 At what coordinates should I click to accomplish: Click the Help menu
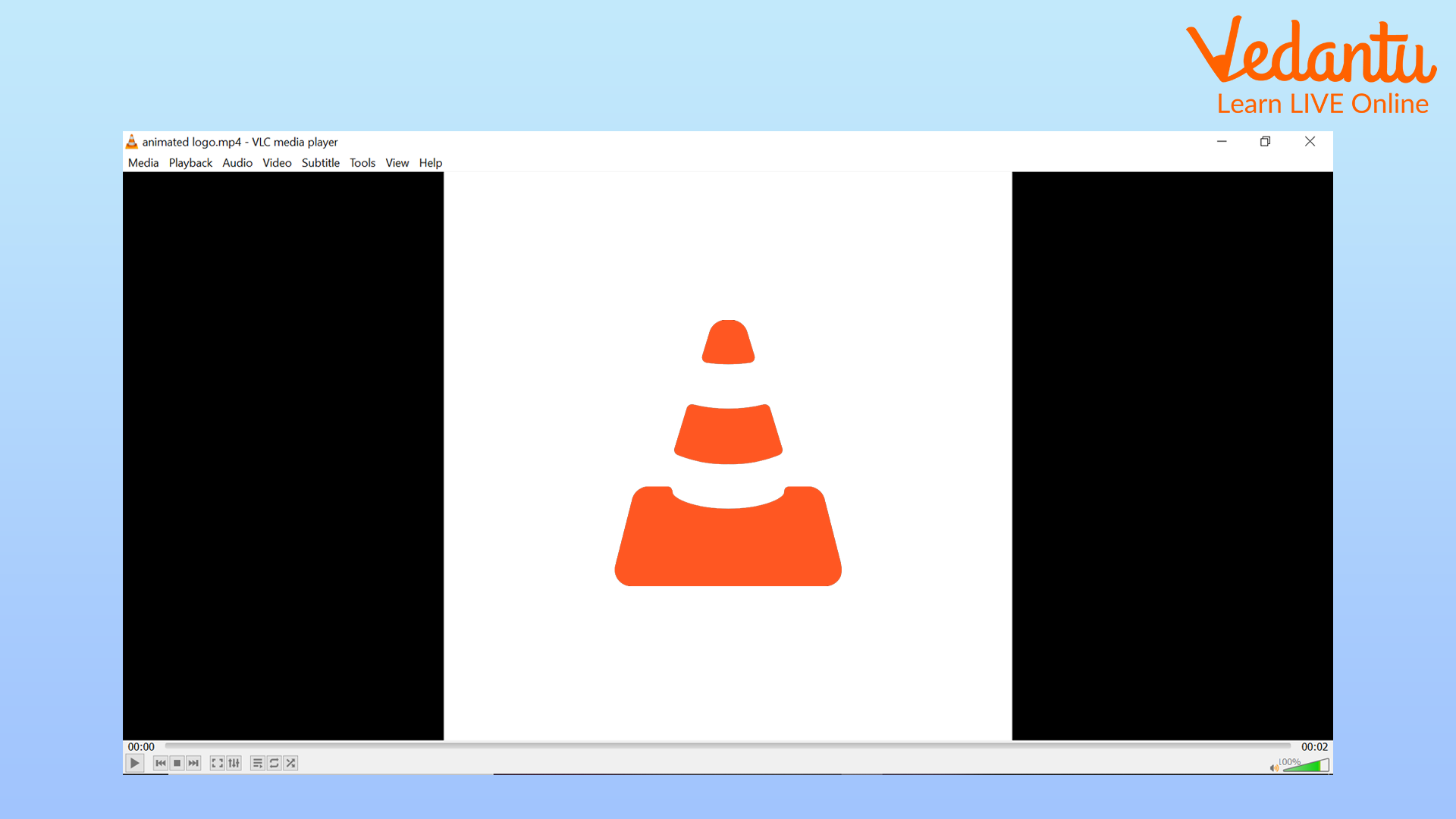click(430, 163)
